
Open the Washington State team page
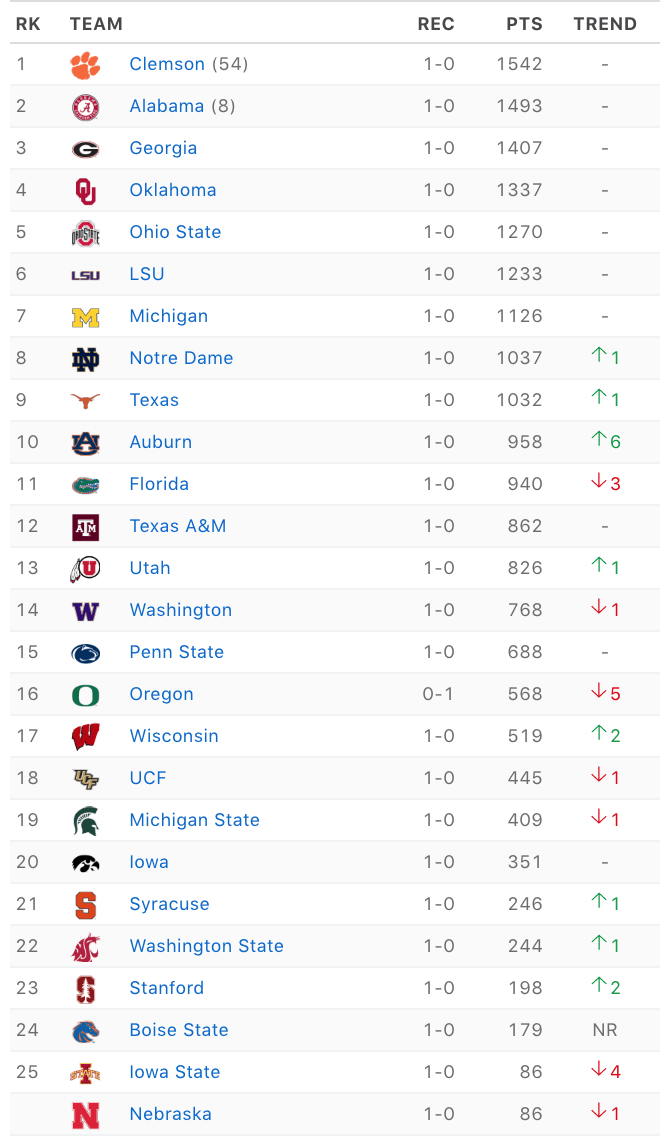[206, 946]
